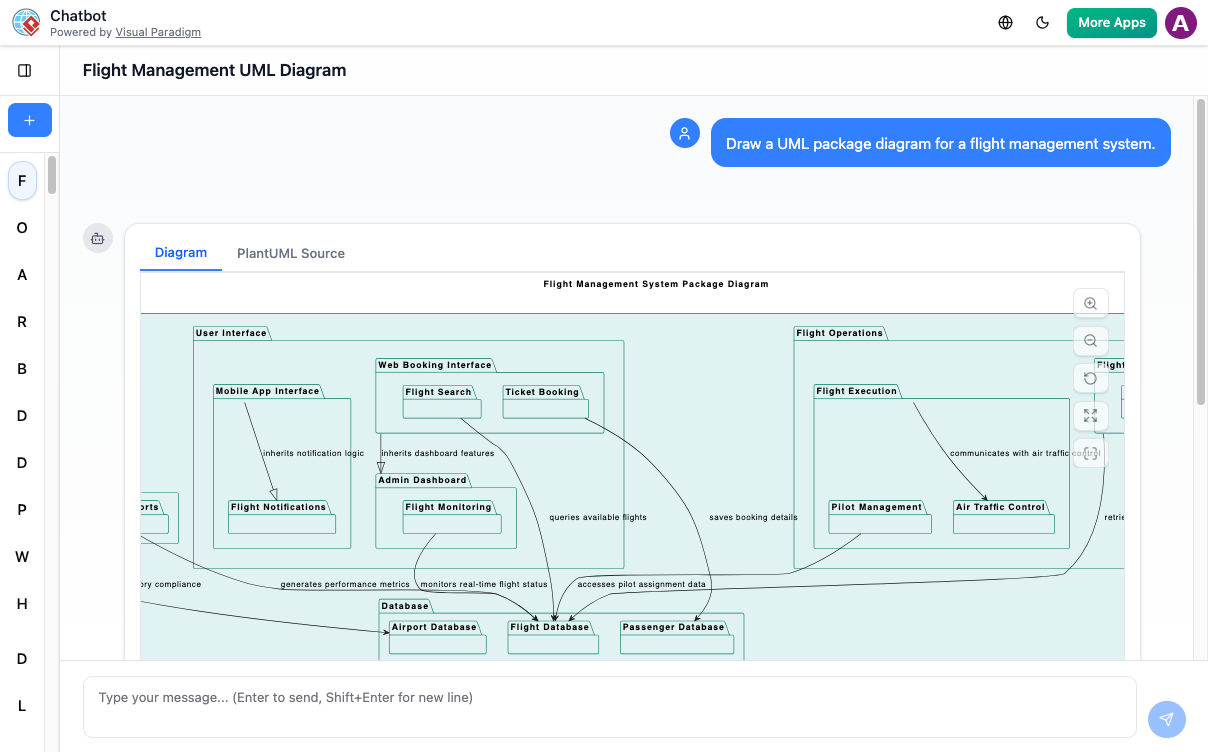Toggle dark mode with the moon icon
The width and height of the screenshot is (1208, 752).
(x=1043, y=21)
